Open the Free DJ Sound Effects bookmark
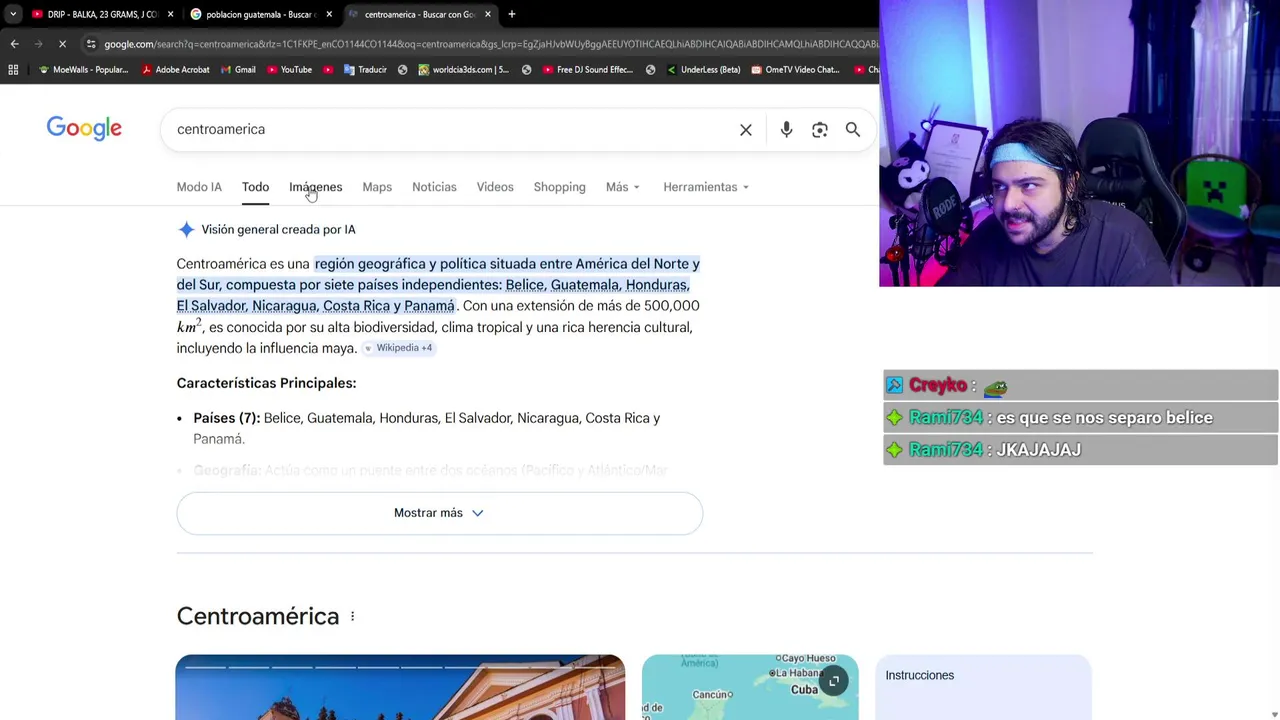1280x720 pixels. click(x=588, y=70)
